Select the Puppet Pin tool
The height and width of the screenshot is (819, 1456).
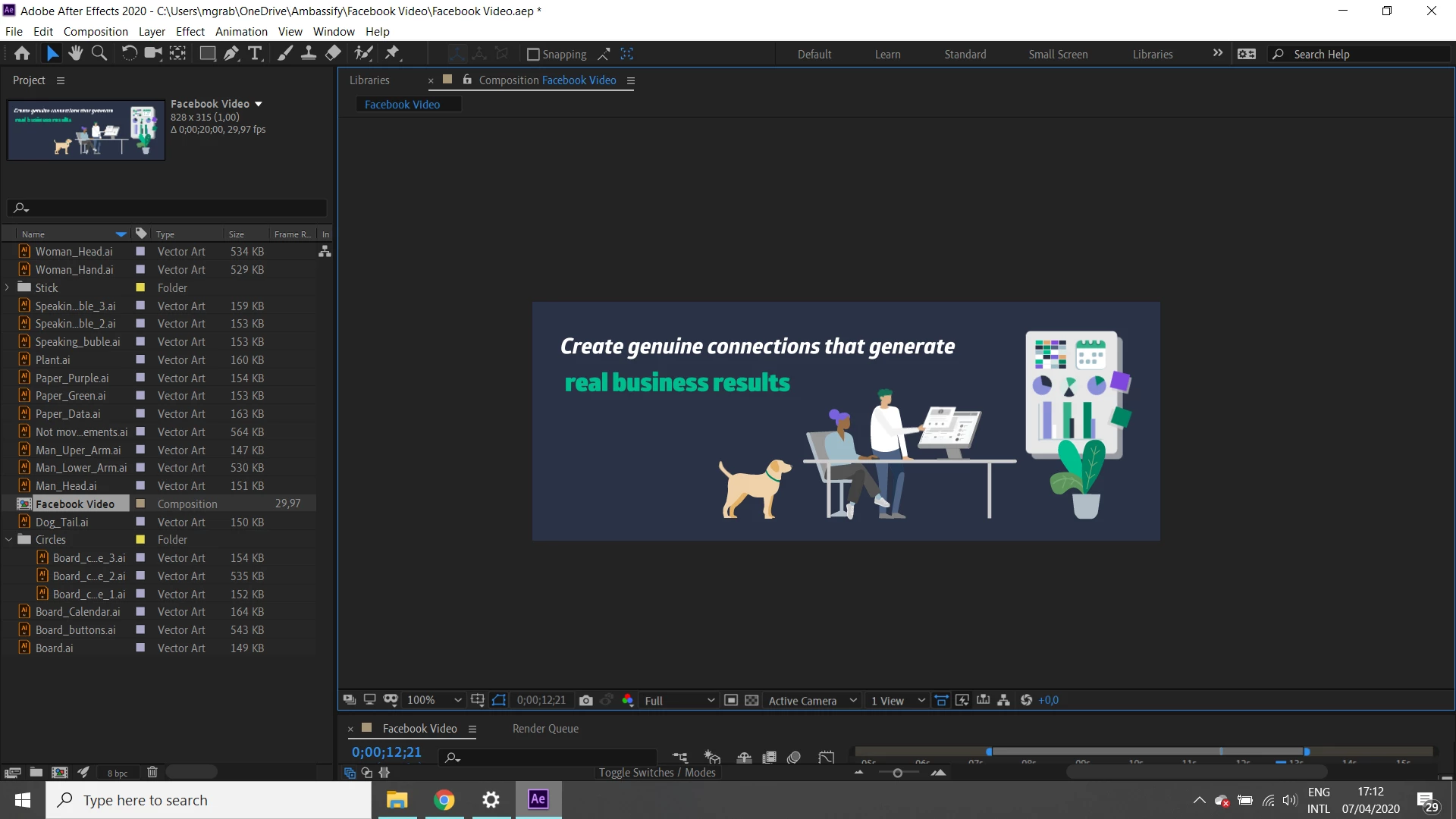[392, 53]
